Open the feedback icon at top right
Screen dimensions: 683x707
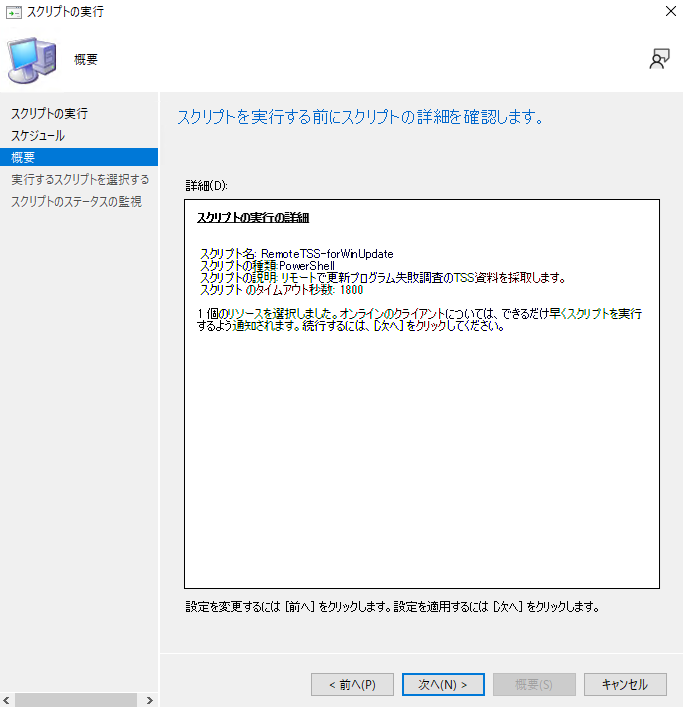point(658,59)
